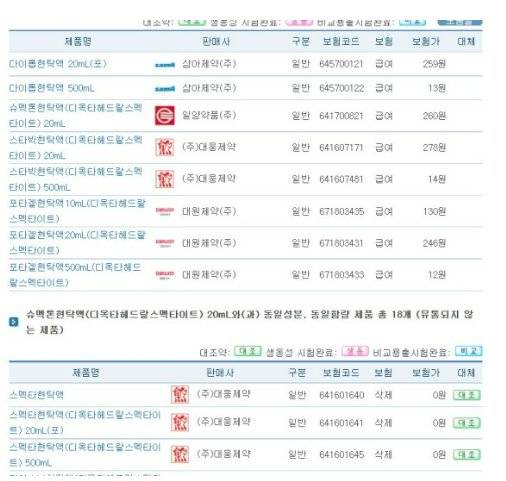The width and height of the screenshot is (506, 481).
Task: Click the Daewoong logo in the 스타박현탁액 500mL row
Action: pos(165,179)
